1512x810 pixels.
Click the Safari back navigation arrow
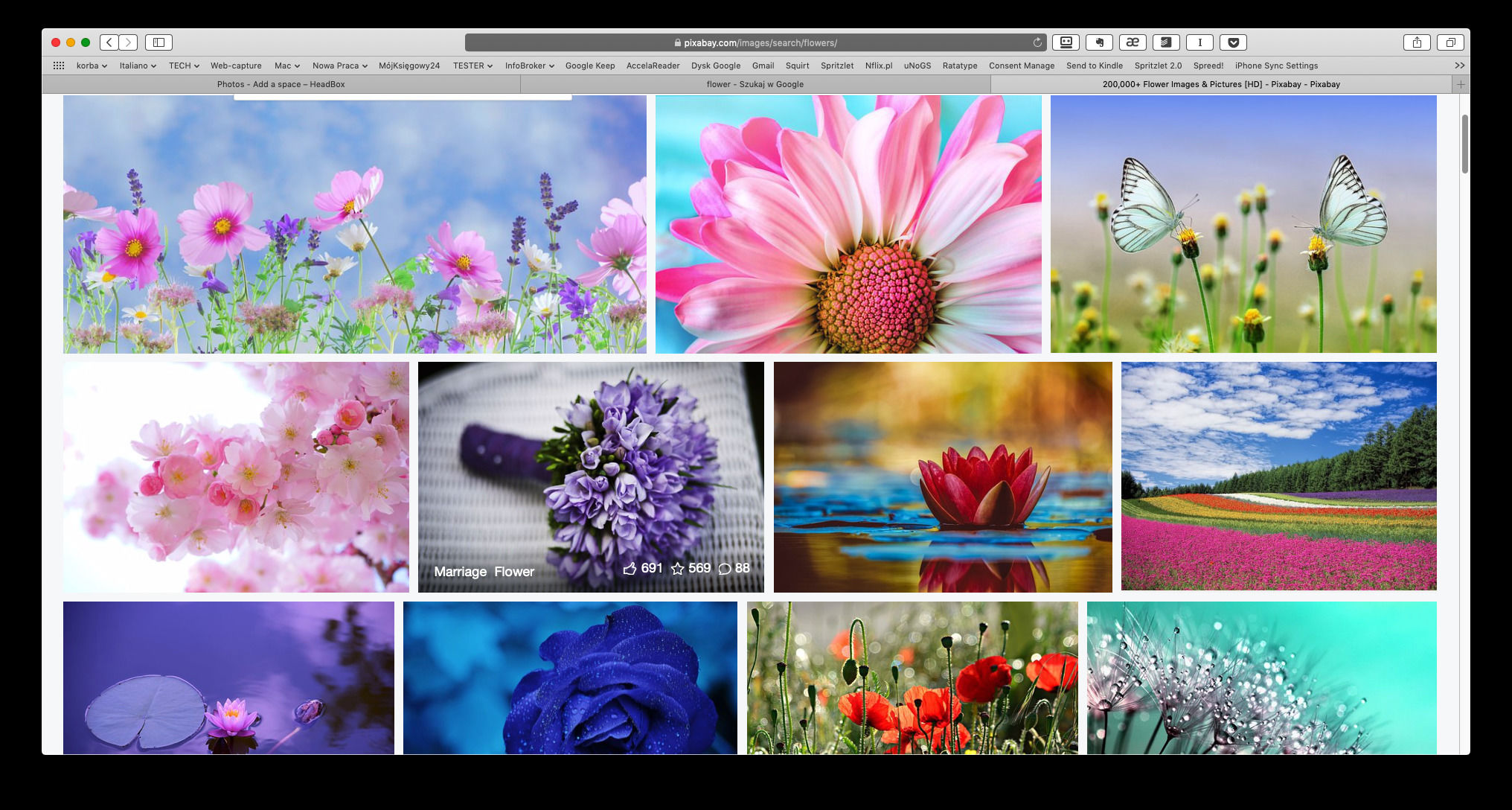(109, 42)
